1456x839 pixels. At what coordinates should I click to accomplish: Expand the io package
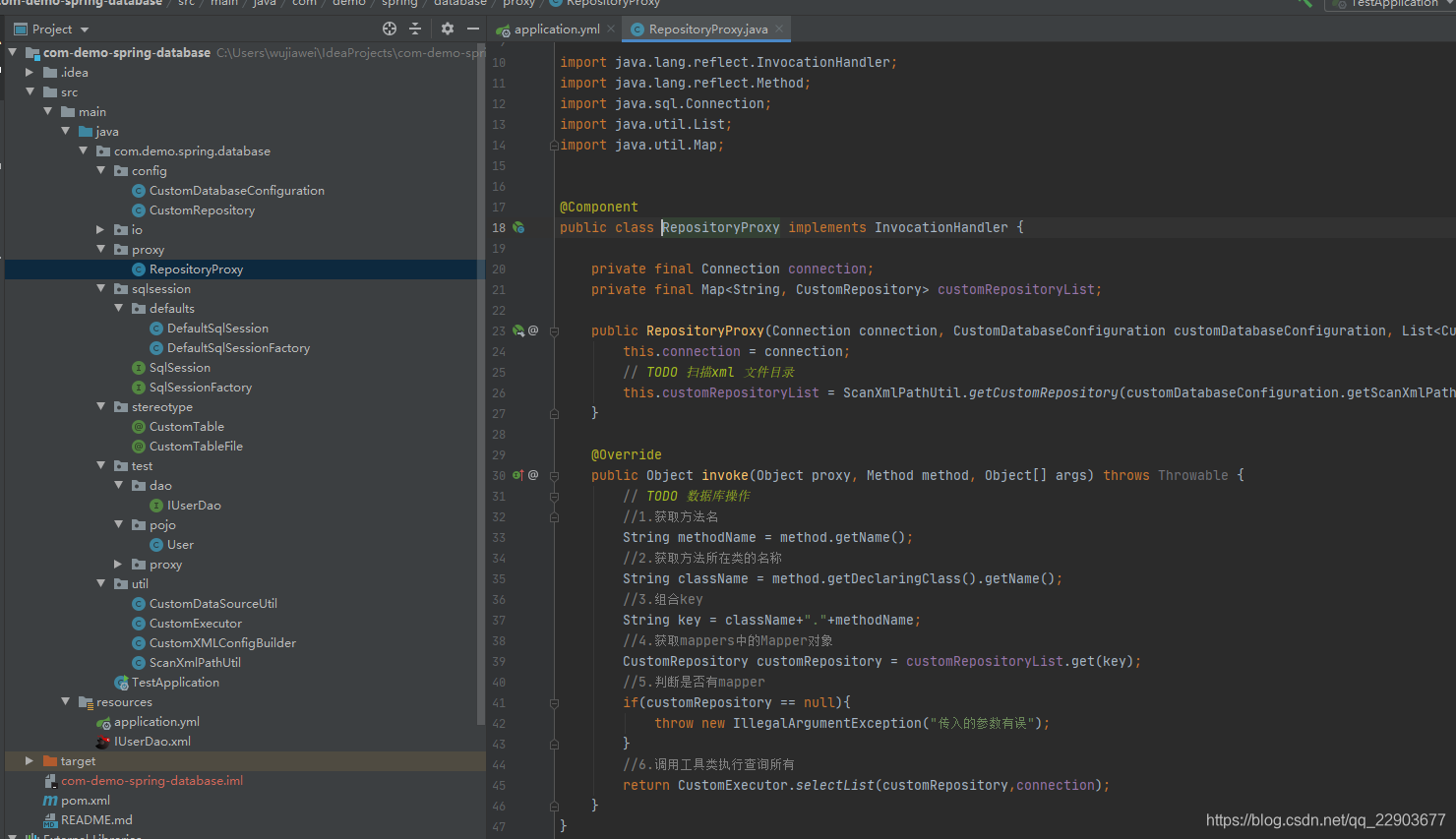(100, 229)
